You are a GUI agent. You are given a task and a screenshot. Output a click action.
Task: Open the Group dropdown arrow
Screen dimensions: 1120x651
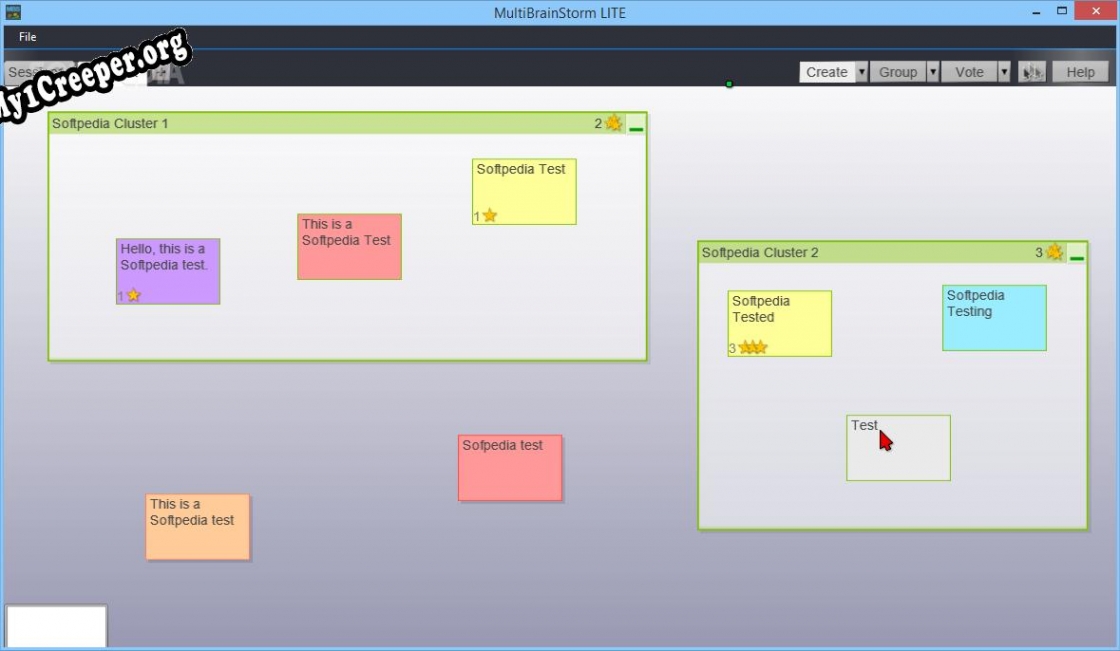[933, 72]
